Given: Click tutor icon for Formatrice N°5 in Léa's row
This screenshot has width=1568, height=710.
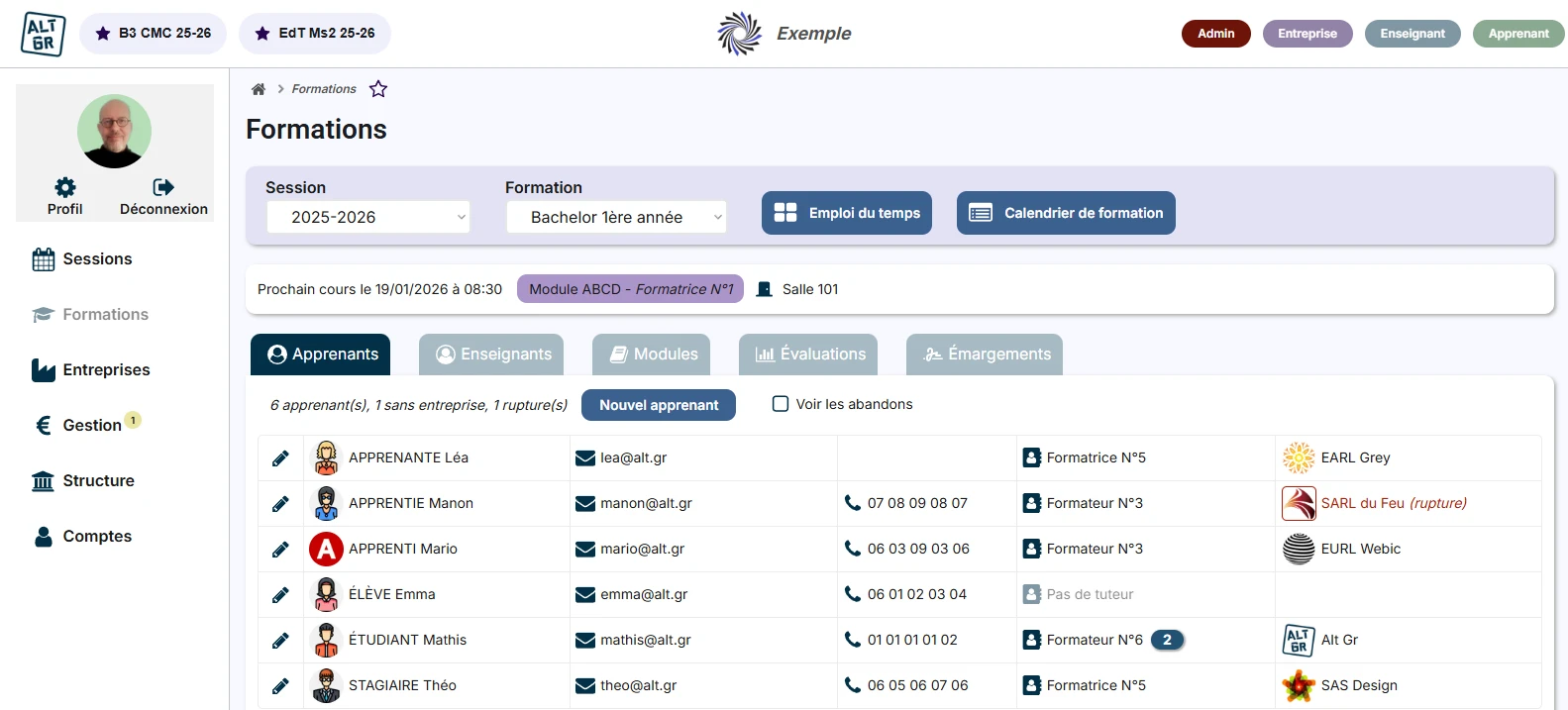Looking at the screenshot, I should pos(1032,457).
